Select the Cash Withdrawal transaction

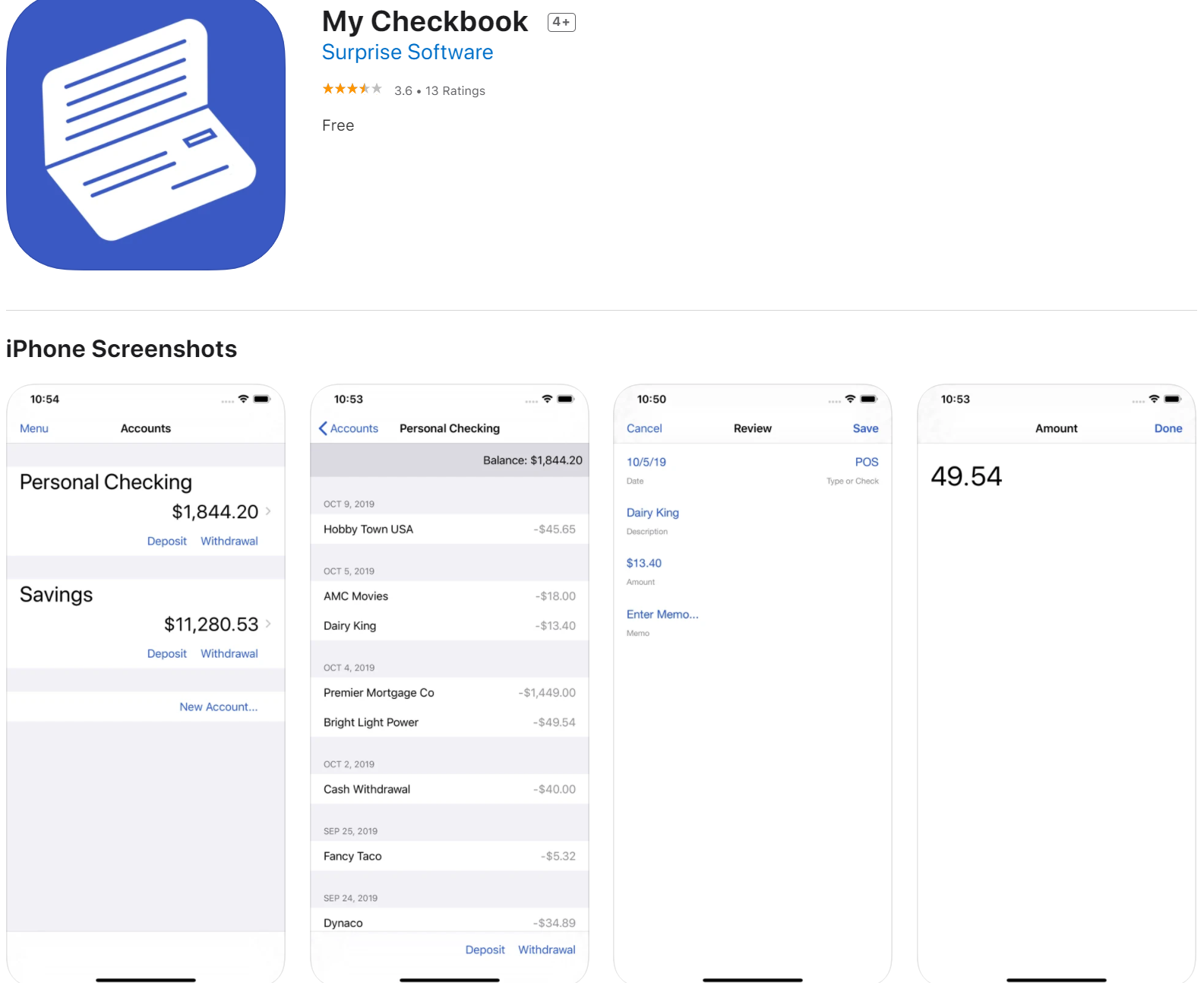pyautogui.click(x=450, y=789)
